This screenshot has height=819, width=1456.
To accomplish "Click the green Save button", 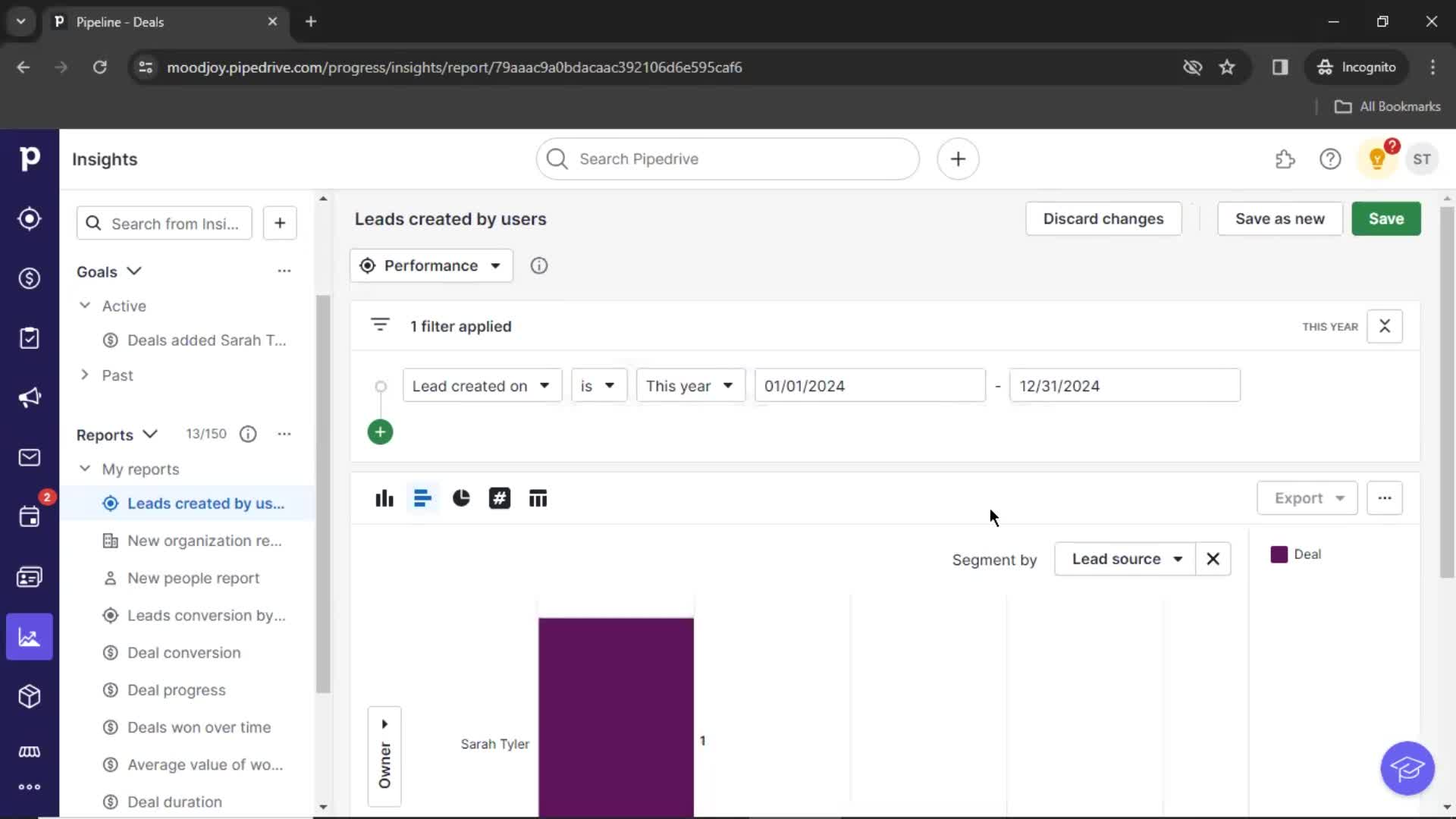I will (x=1386, y=218).
